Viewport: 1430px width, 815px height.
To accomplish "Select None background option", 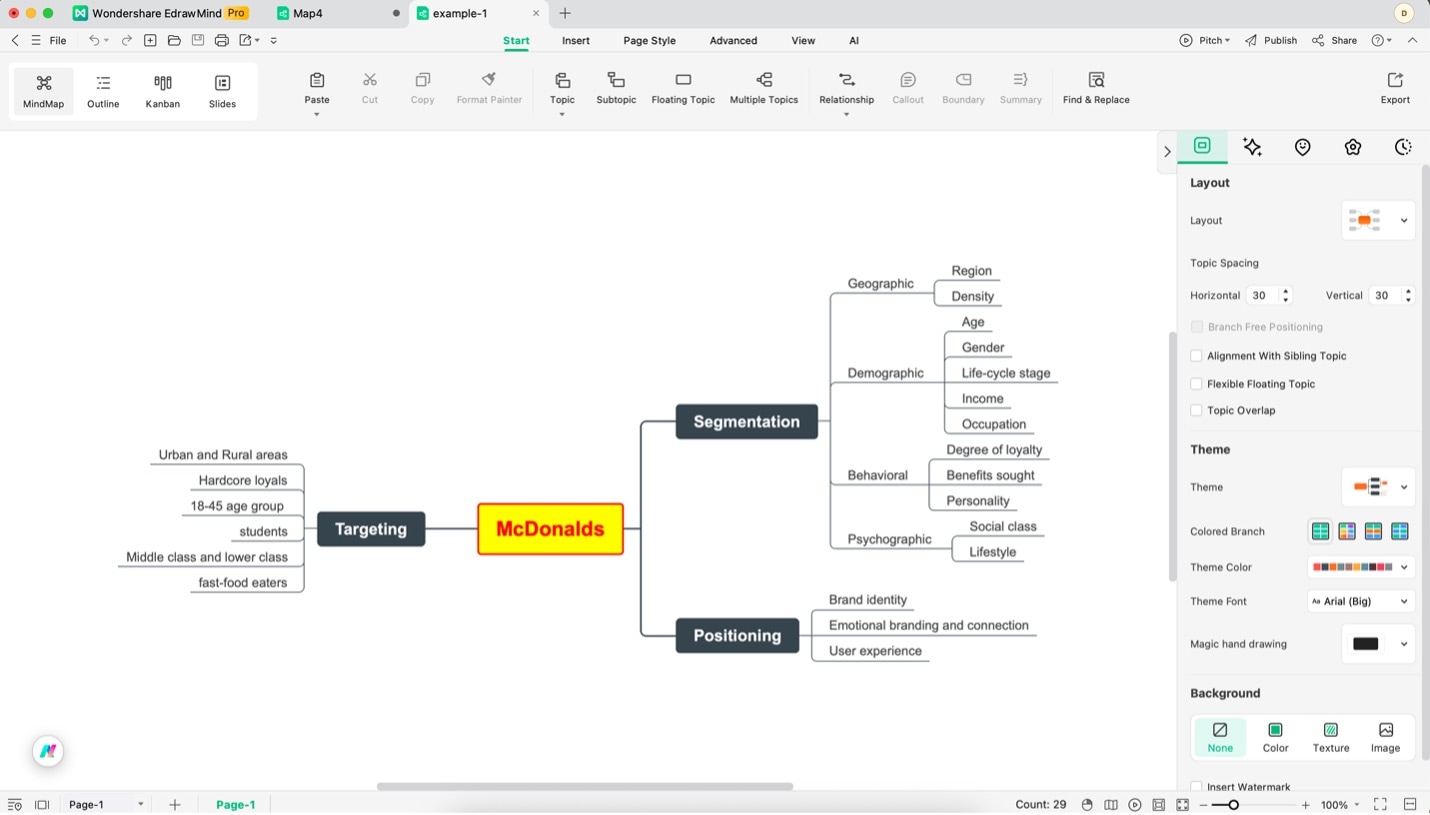I will pos(1220,737).
